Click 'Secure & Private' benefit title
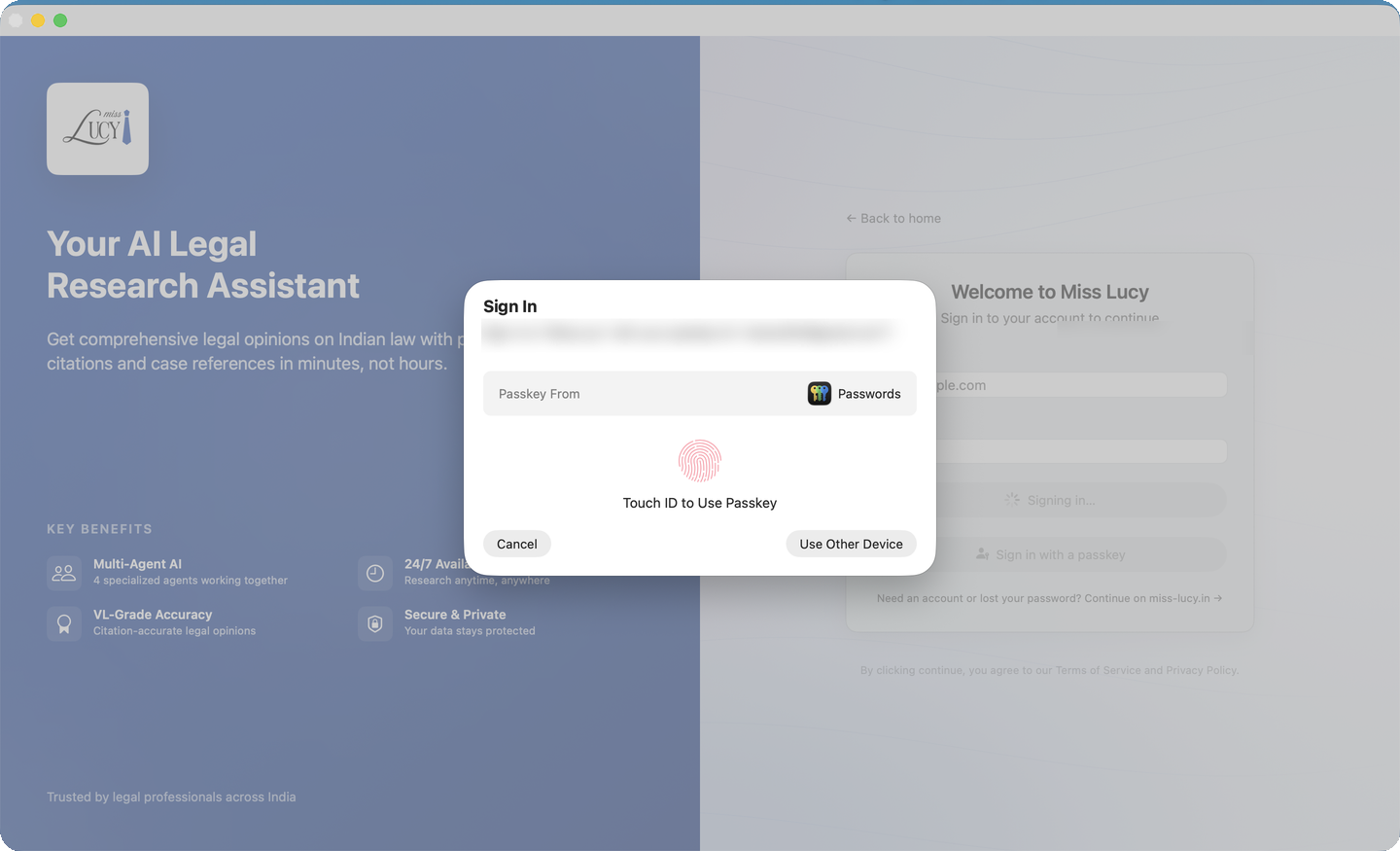 [x=455, y=615]
